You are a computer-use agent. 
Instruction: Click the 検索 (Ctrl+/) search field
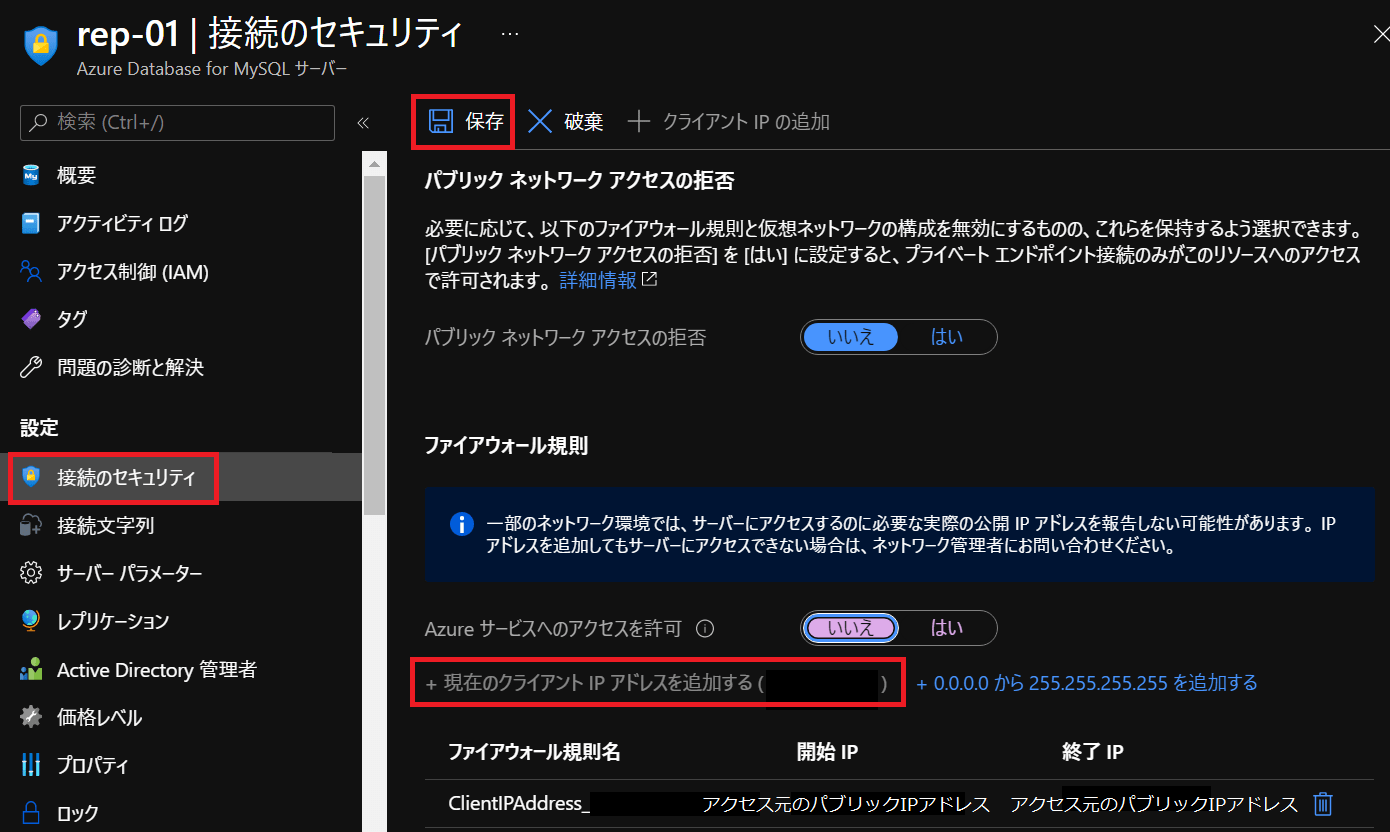click(177, 122)
